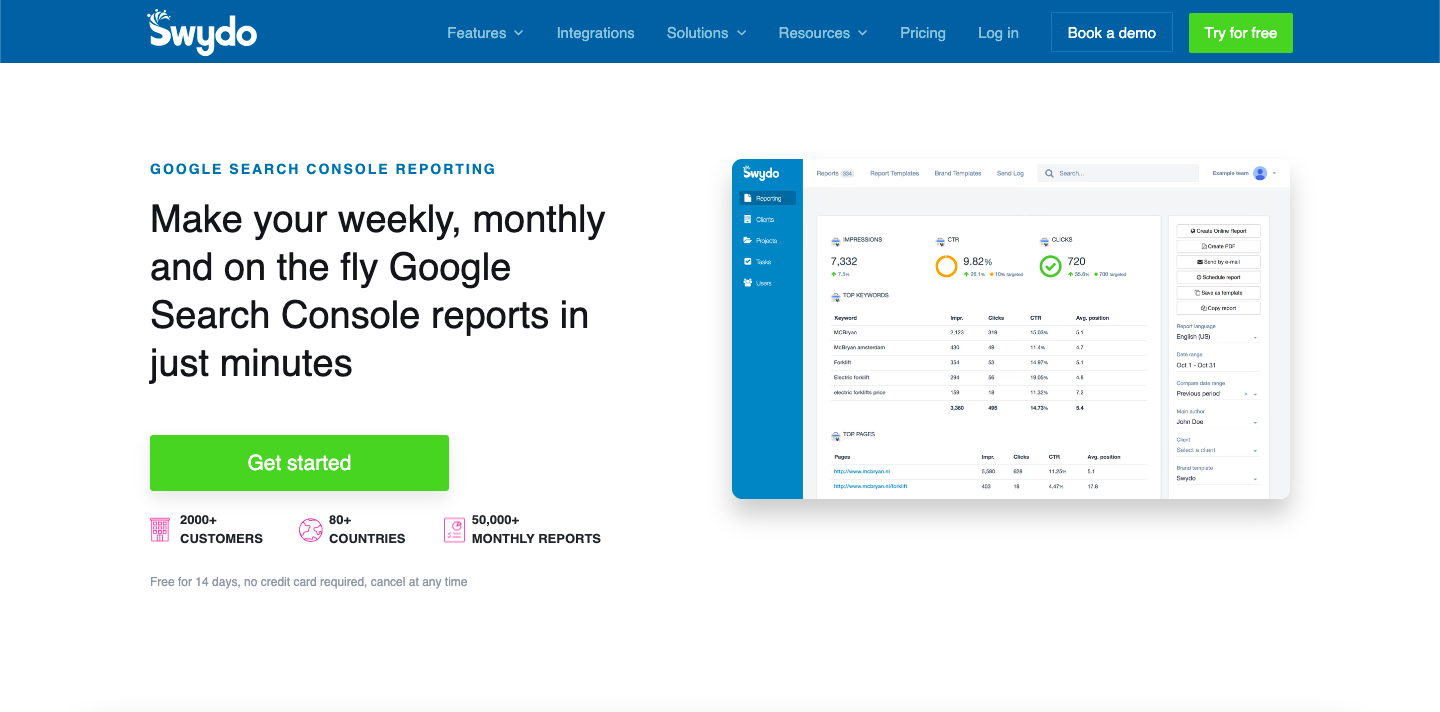1440x712 pixels.
Task: Click the Reporting file icon in preview sidebar
Action: [747, 198]
